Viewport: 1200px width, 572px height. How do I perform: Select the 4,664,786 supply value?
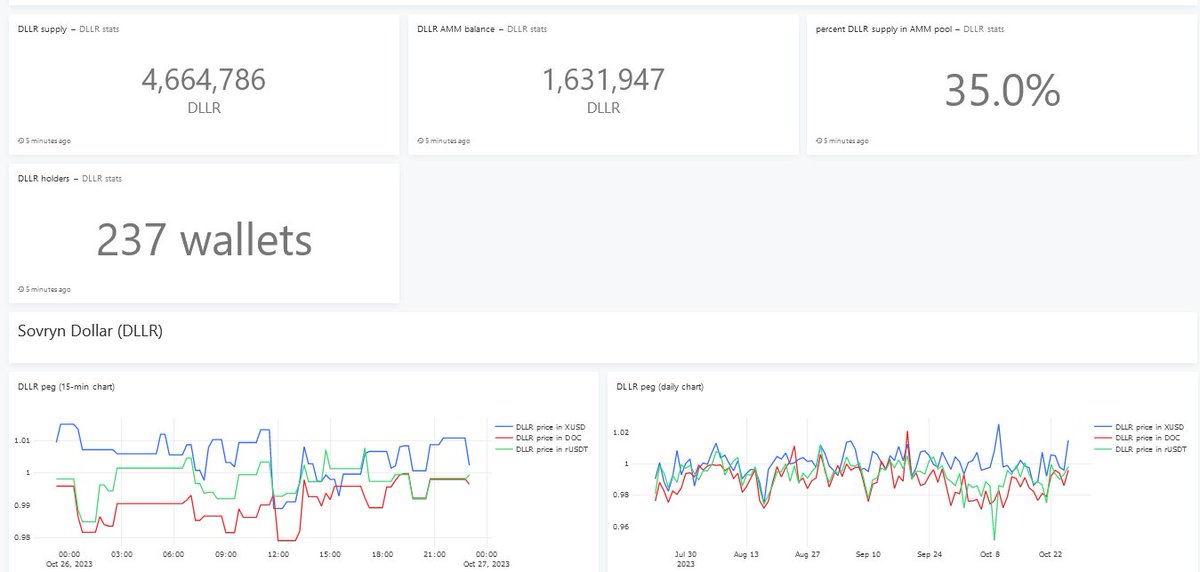204,79
